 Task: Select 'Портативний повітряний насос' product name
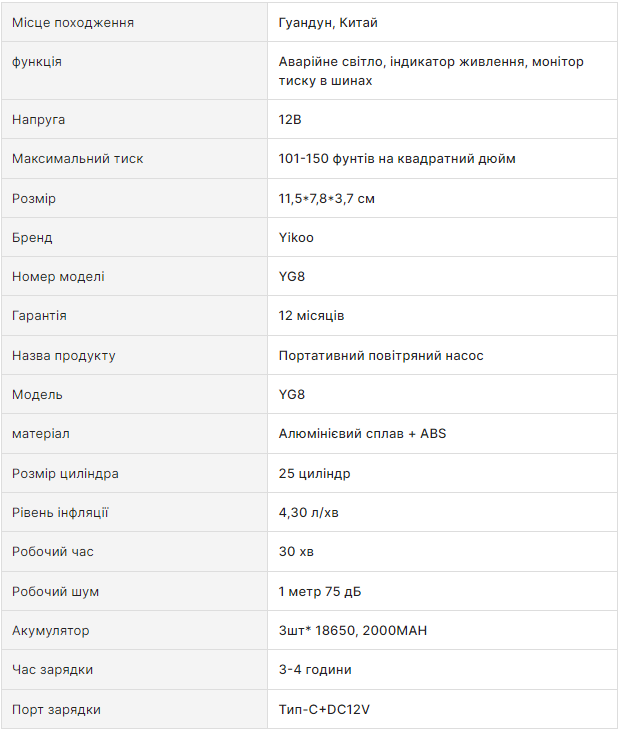click(381, 356)
